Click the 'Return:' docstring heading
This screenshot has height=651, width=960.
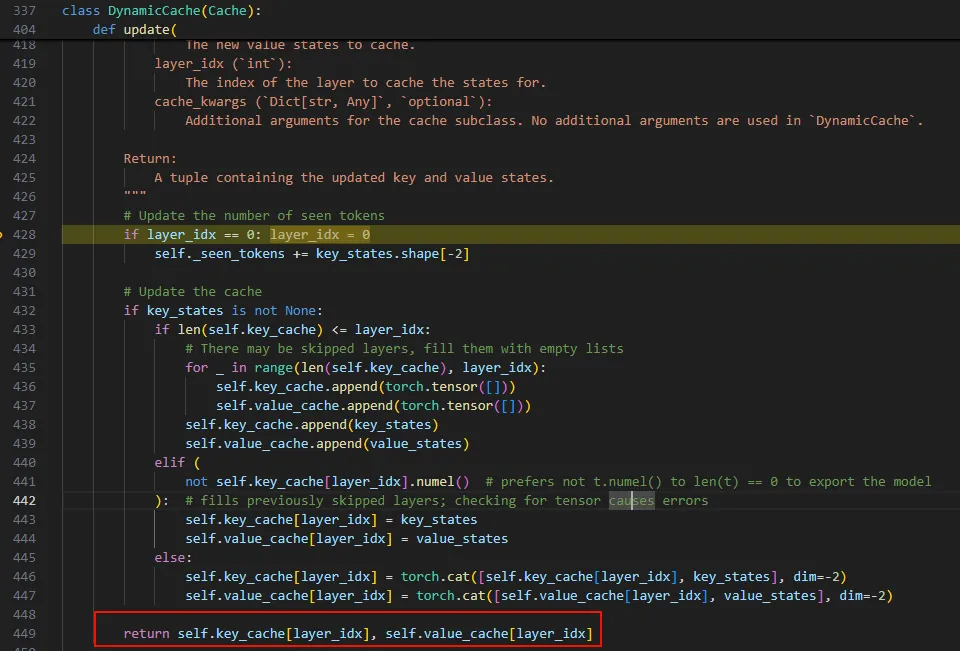[150, 159]
